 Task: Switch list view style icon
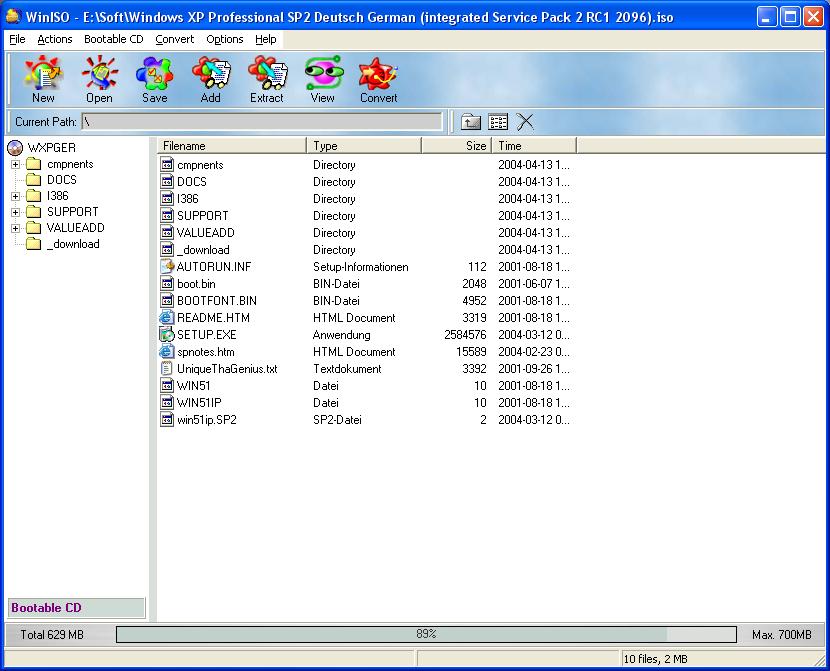click(498, 122)
